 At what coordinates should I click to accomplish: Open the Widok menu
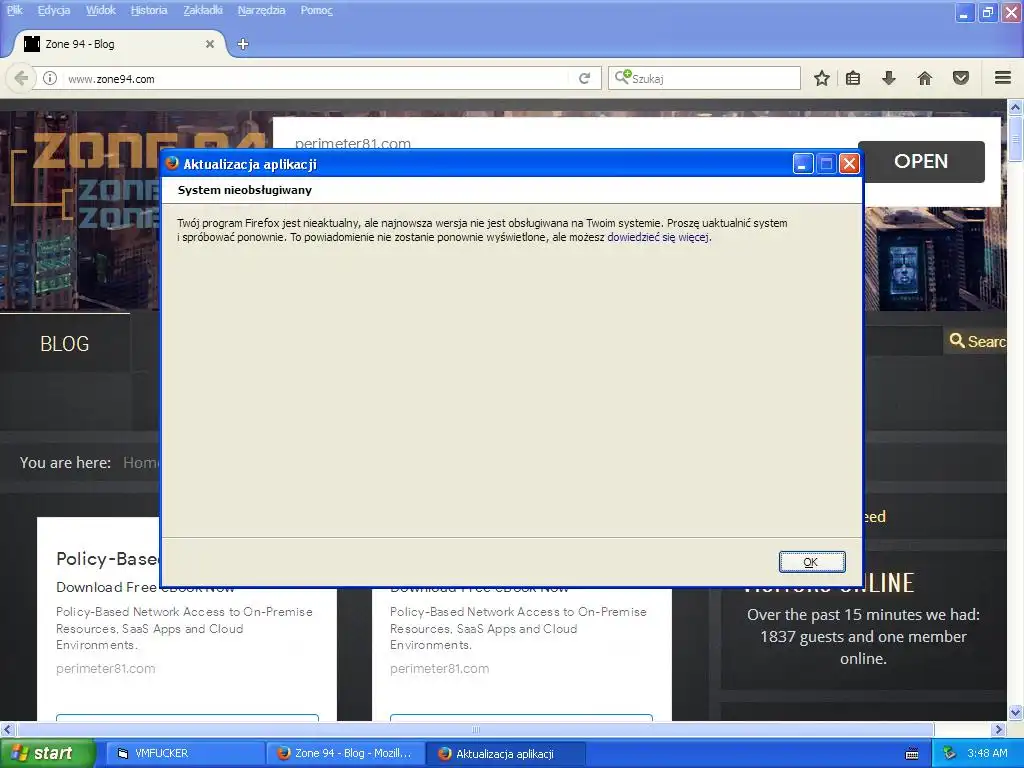coord(101,10)
